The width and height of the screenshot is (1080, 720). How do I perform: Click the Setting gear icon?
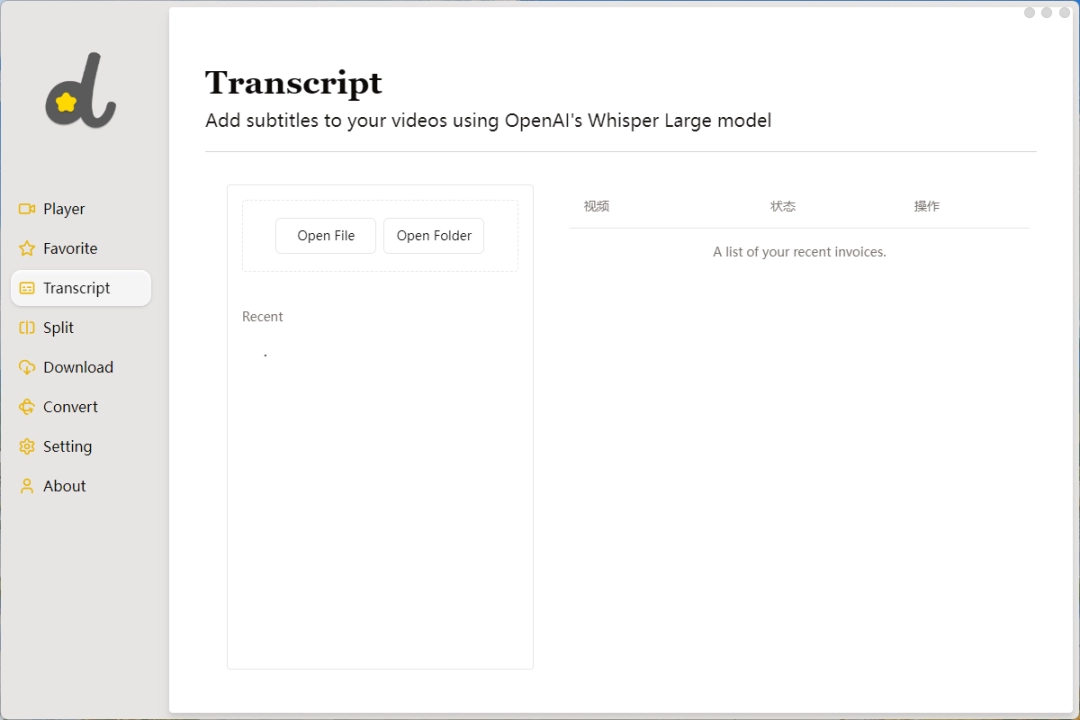(x=27, y=446)
